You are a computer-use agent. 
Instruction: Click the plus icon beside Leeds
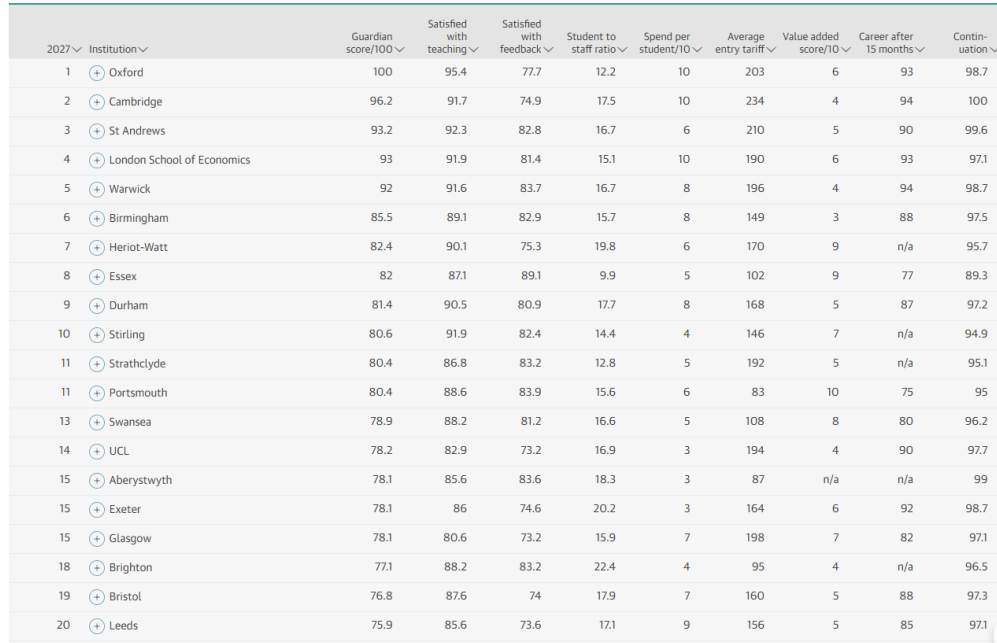point(97,626)
